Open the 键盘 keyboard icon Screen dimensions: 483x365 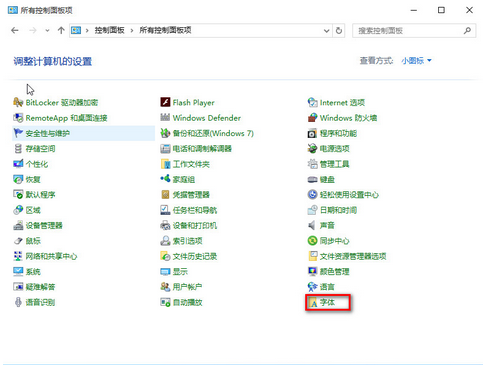click(x=312, y=179)
